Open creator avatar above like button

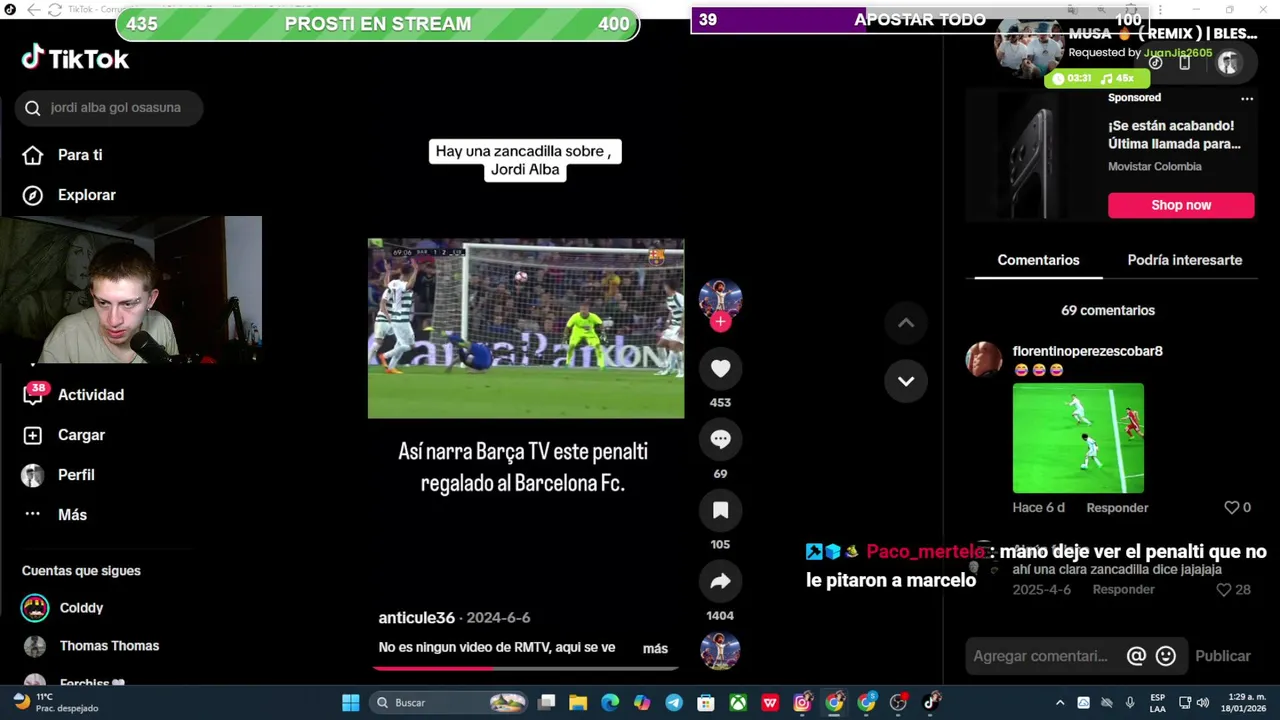coord(720,299)
